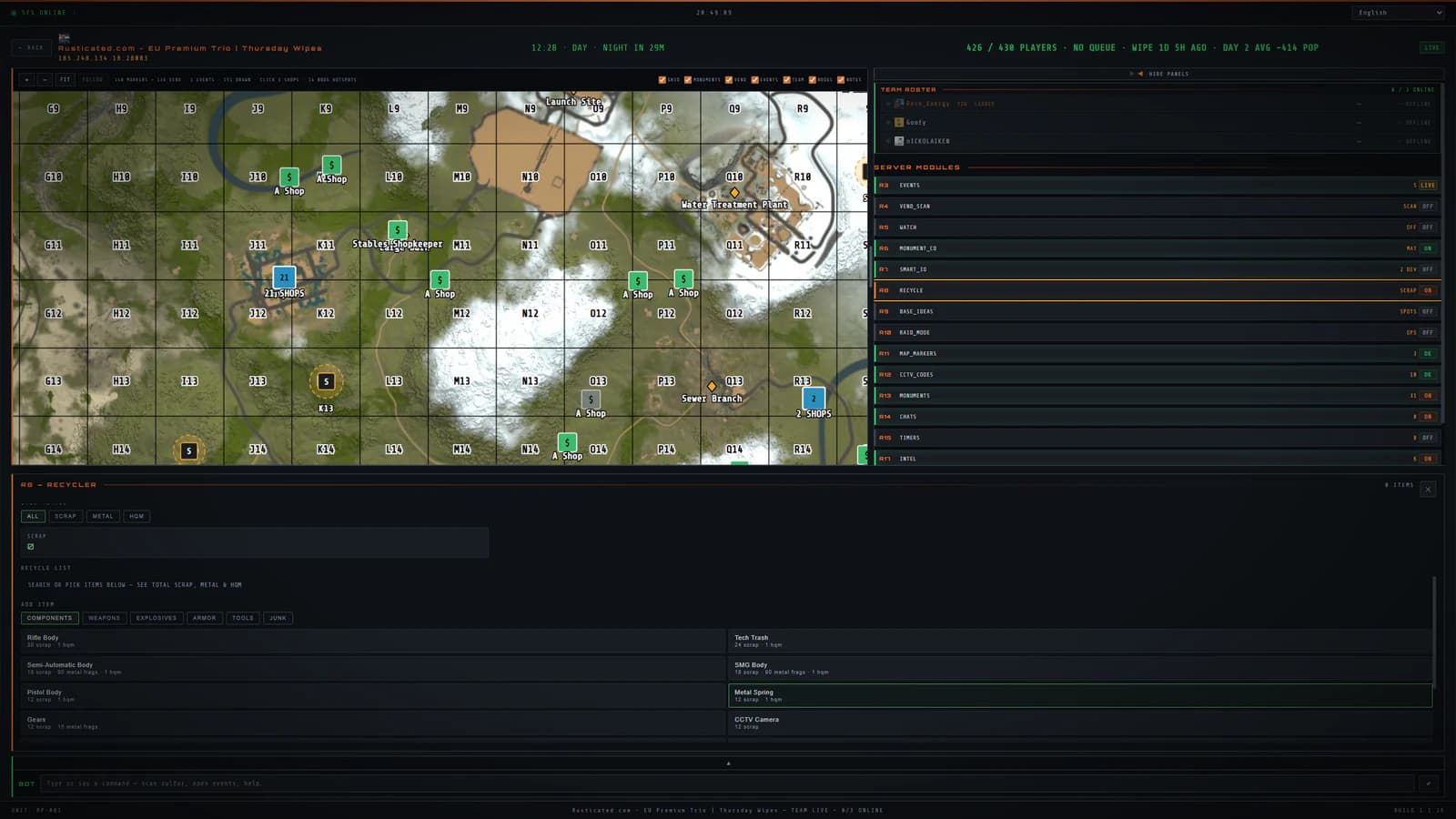1456x819 pixels.
Task: Switch to the JUNK item category tab
Action: (278, 618)
